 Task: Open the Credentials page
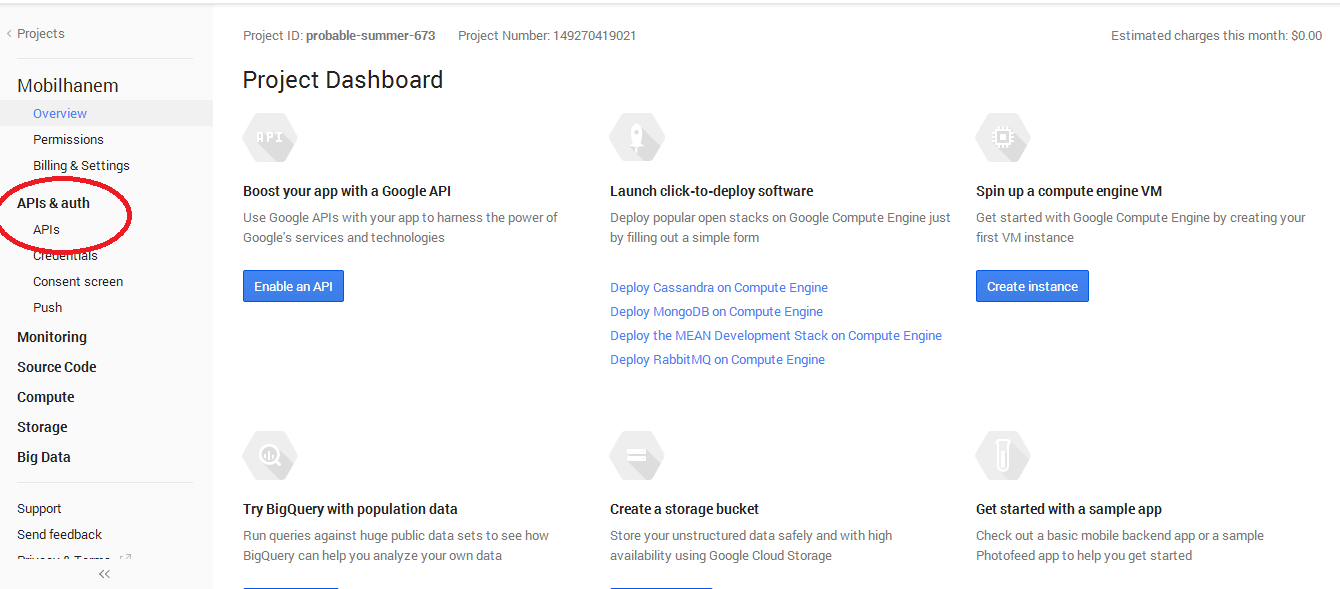(65, 256)
